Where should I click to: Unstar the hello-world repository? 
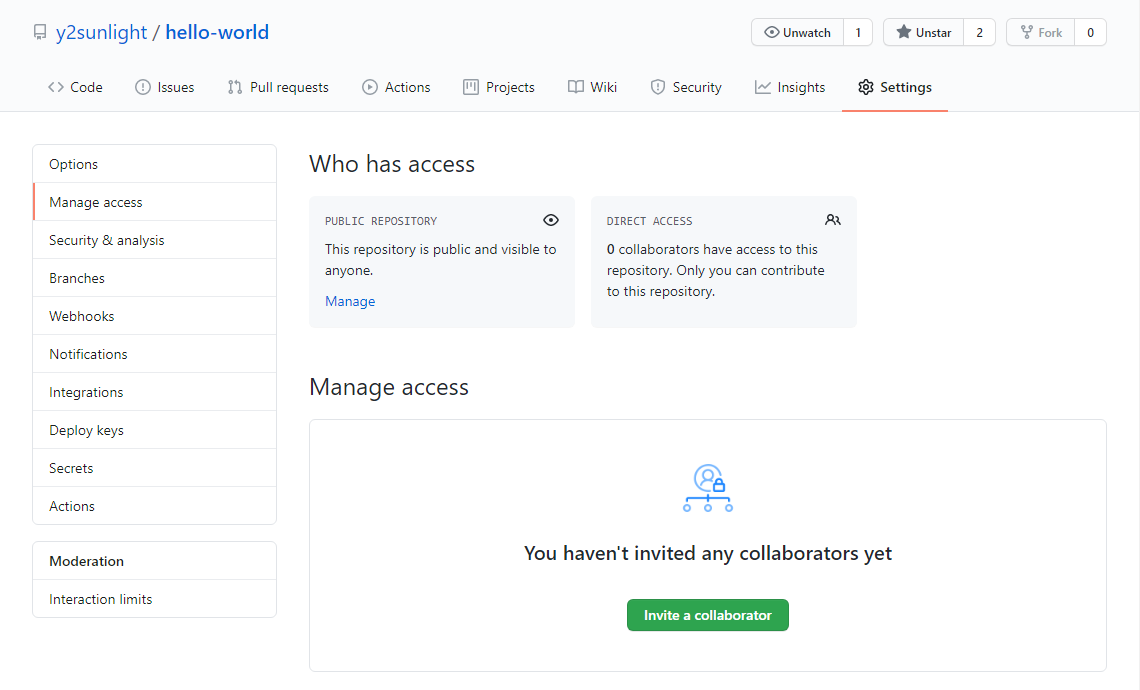[923, 33]
